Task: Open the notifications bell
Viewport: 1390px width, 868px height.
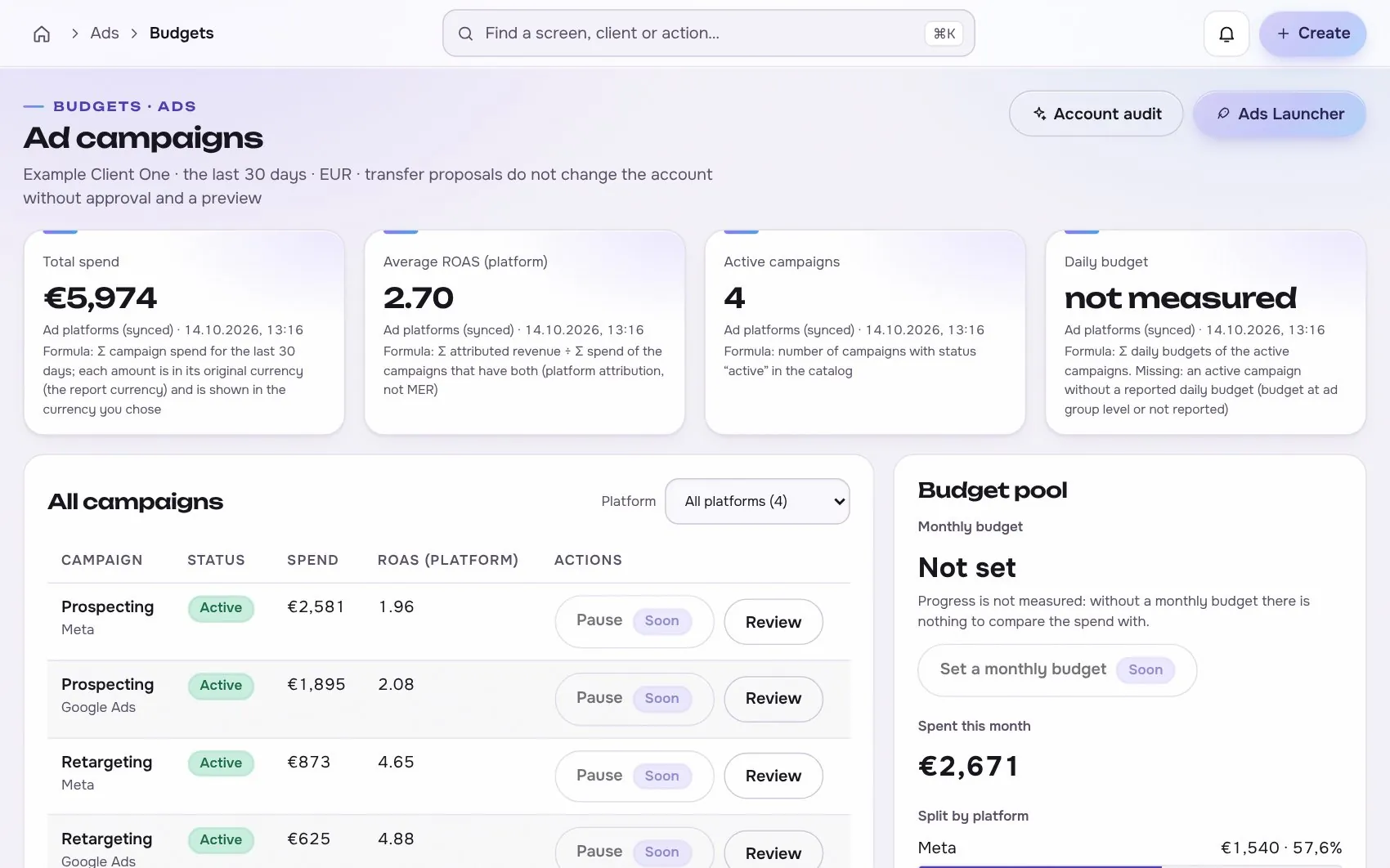Action: (1226, 34)
